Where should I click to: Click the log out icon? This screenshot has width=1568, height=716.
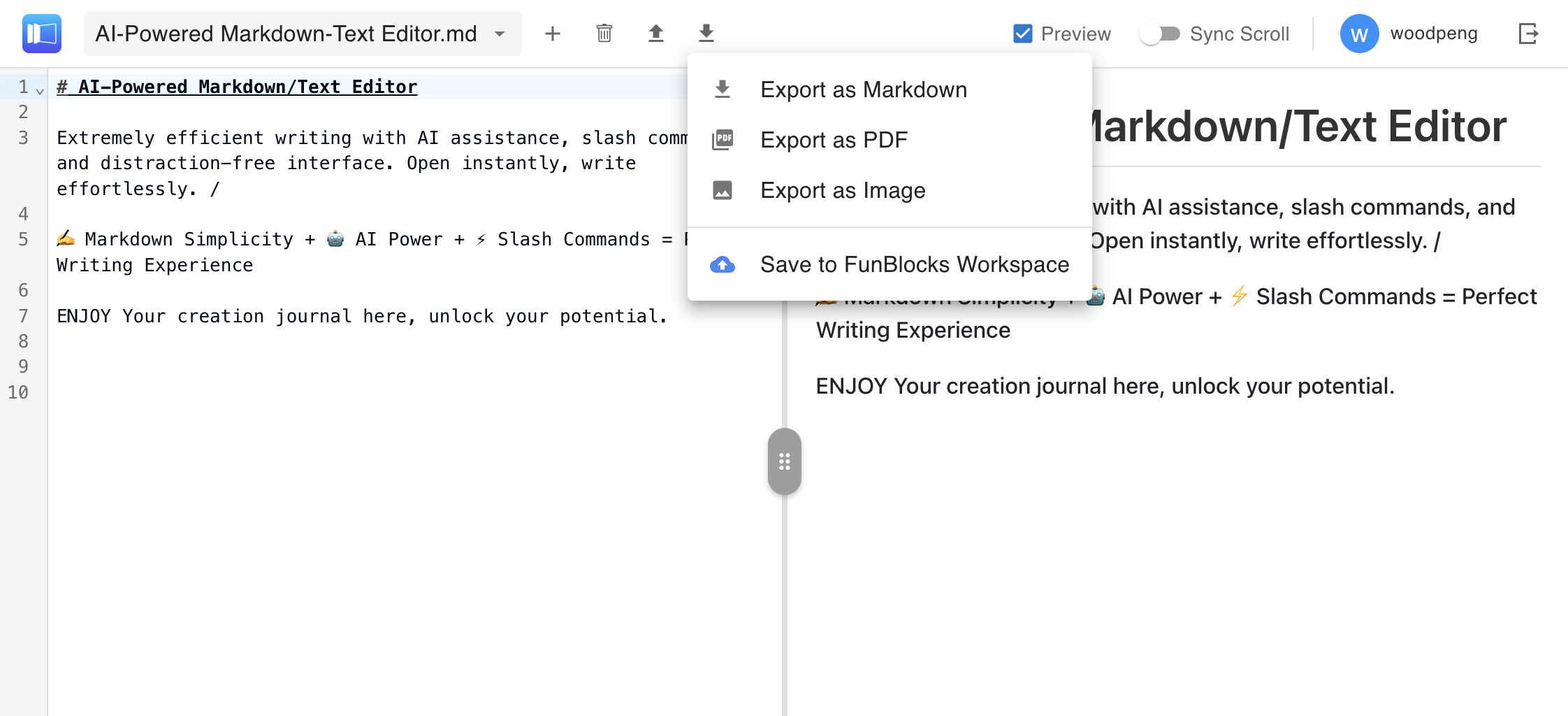click(x=1528, y=34)
